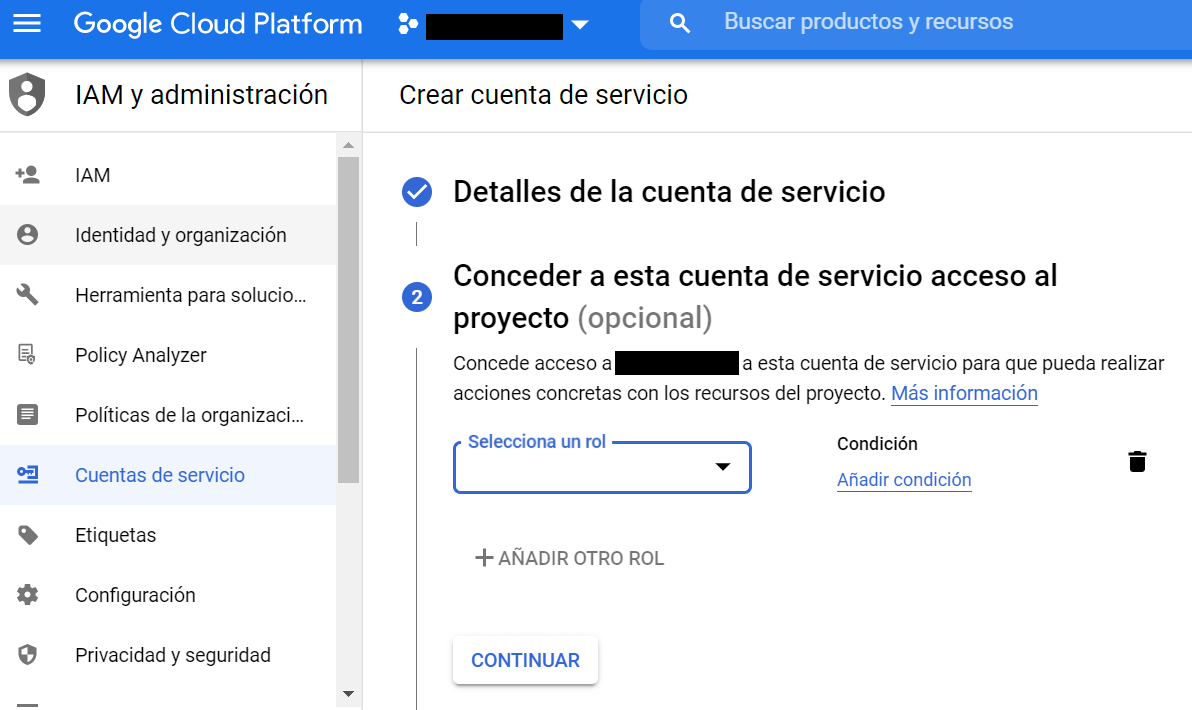Viewport: 1192px width, 710px height.
Task: Go to Identidad y organización
Action: (x=168, y=235)
